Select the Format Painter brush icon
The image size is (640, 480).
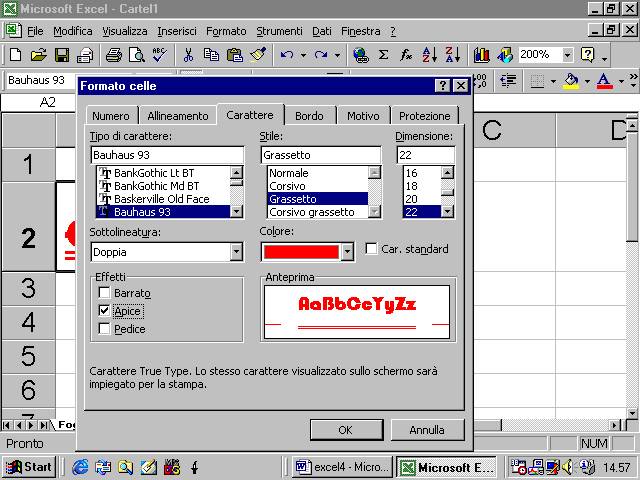coord(258,55)
